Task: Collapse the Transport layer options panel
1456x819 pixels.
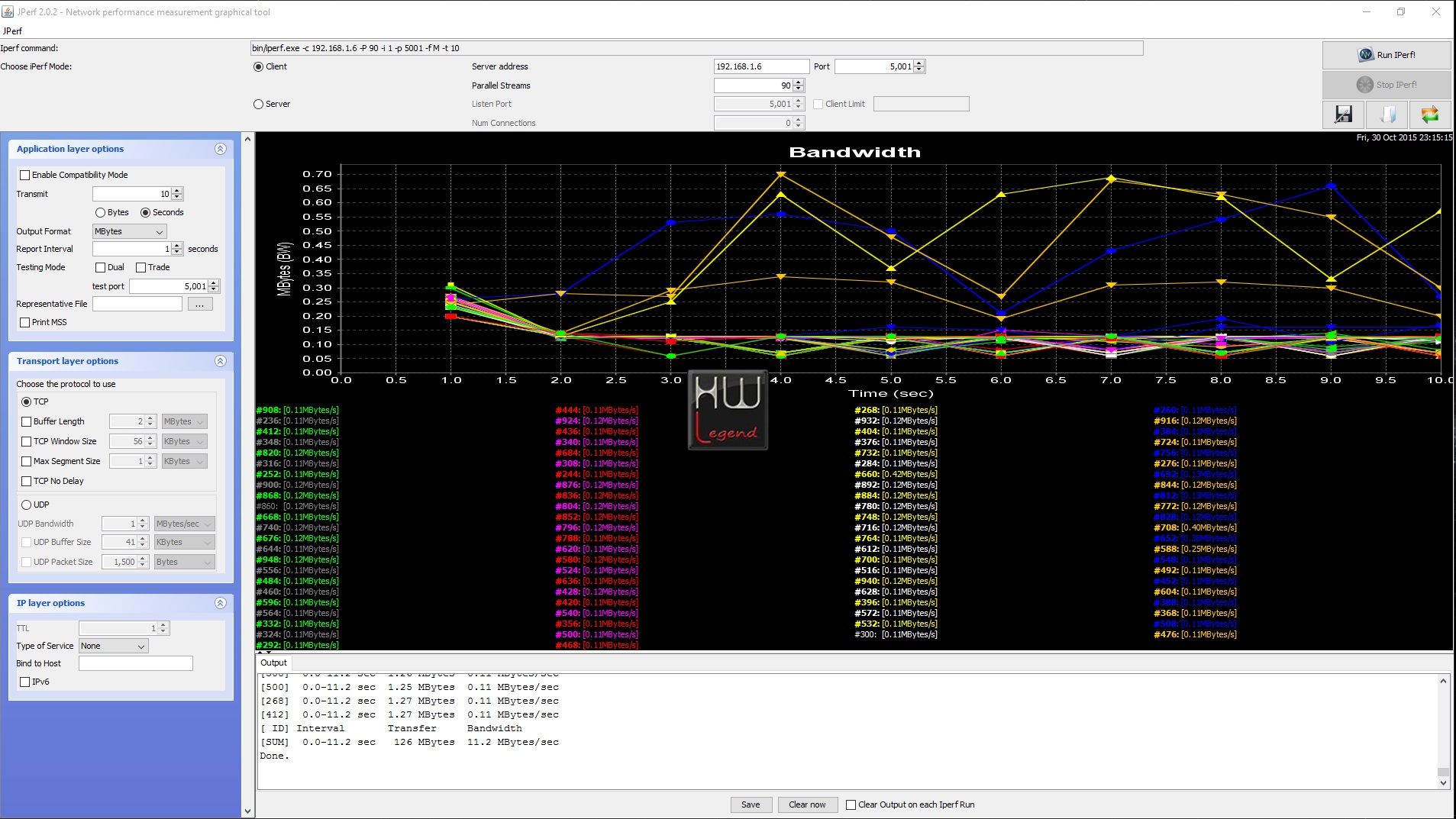Action: [x=220, y=361]
